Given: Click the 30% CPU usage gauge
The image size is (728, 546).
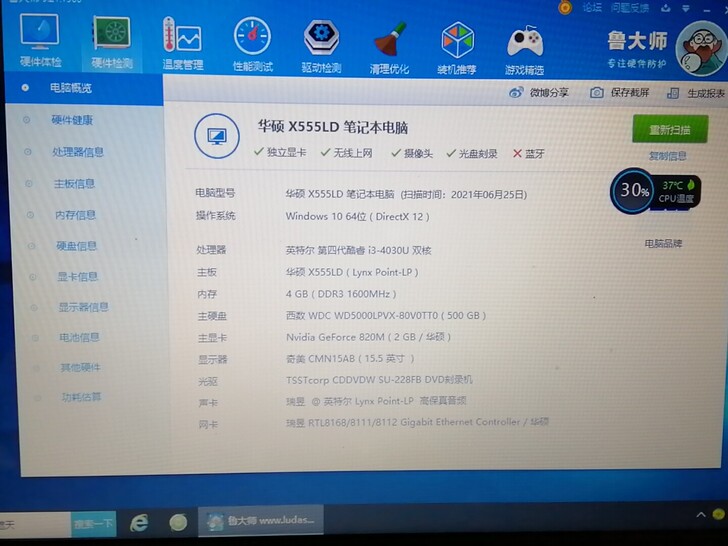Looking at the screenshot, I should tap(633, 190).
